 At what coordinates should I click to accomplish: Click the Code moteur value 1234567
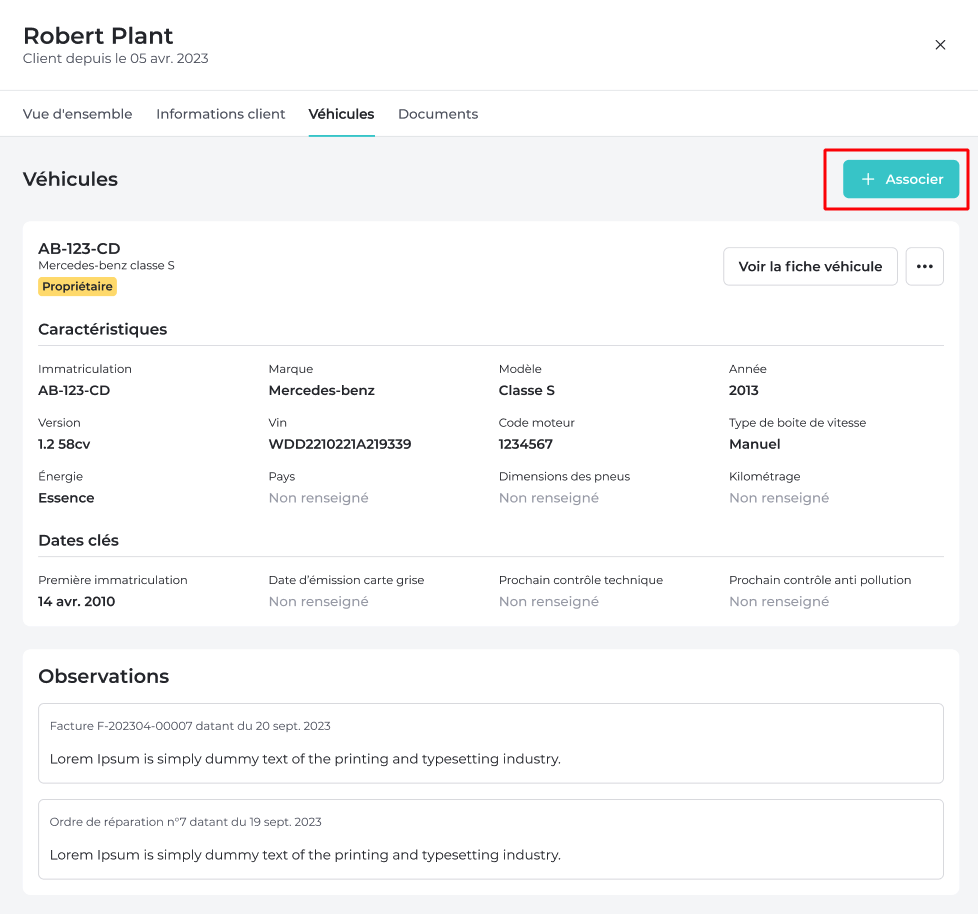(x=525, y=444)
